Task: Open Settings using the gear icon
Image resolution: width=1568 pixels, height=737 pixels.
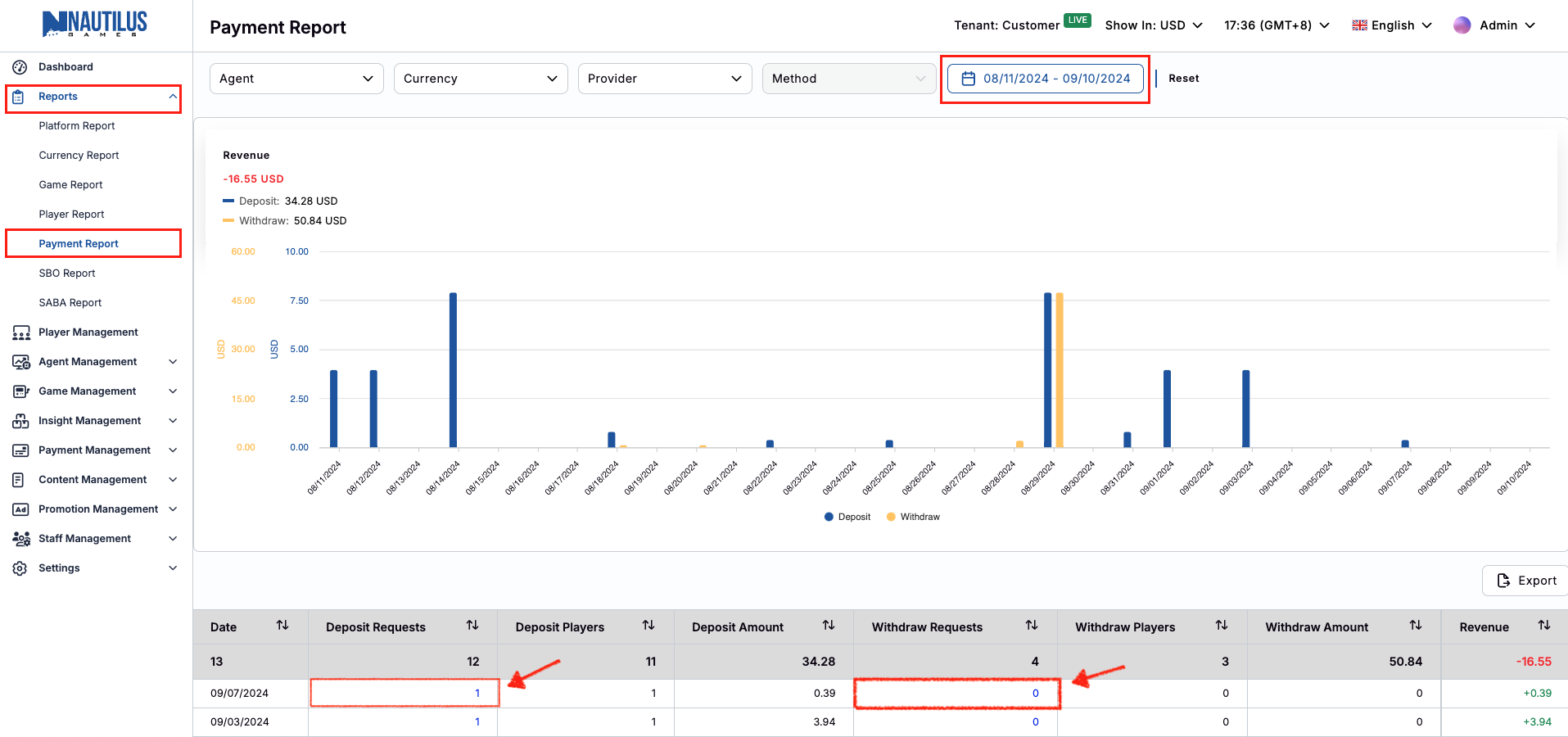Action: tap(20, 567)
